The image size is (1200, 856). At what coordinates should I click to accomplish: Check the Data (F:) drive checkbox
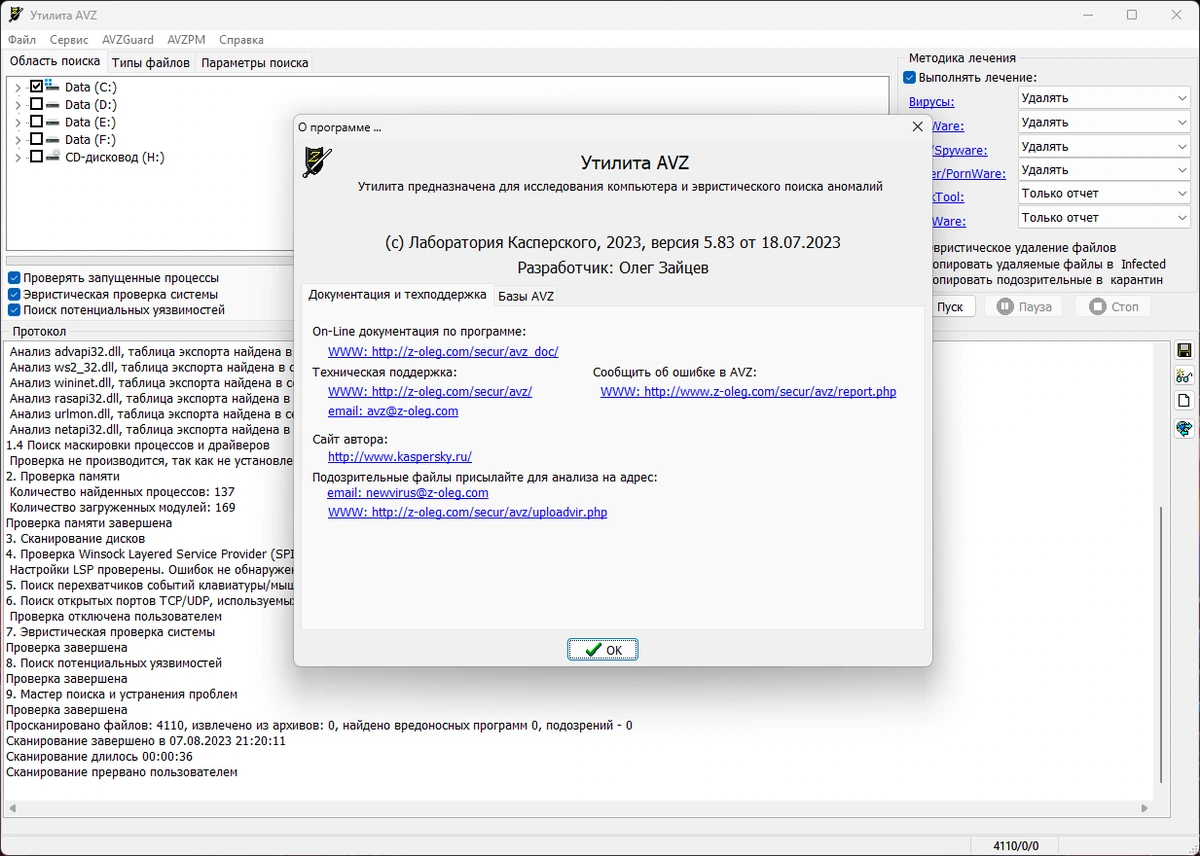pyautogui.click(x=37, y=140)
